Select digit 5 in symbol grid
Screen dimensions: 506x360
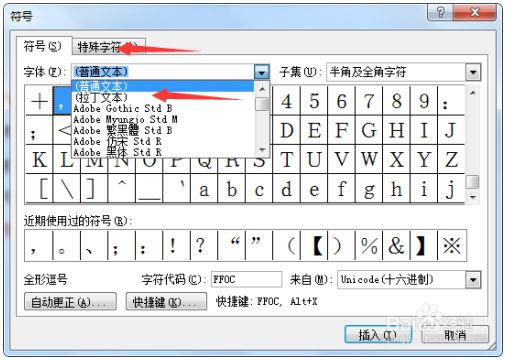tap(314, 101)
